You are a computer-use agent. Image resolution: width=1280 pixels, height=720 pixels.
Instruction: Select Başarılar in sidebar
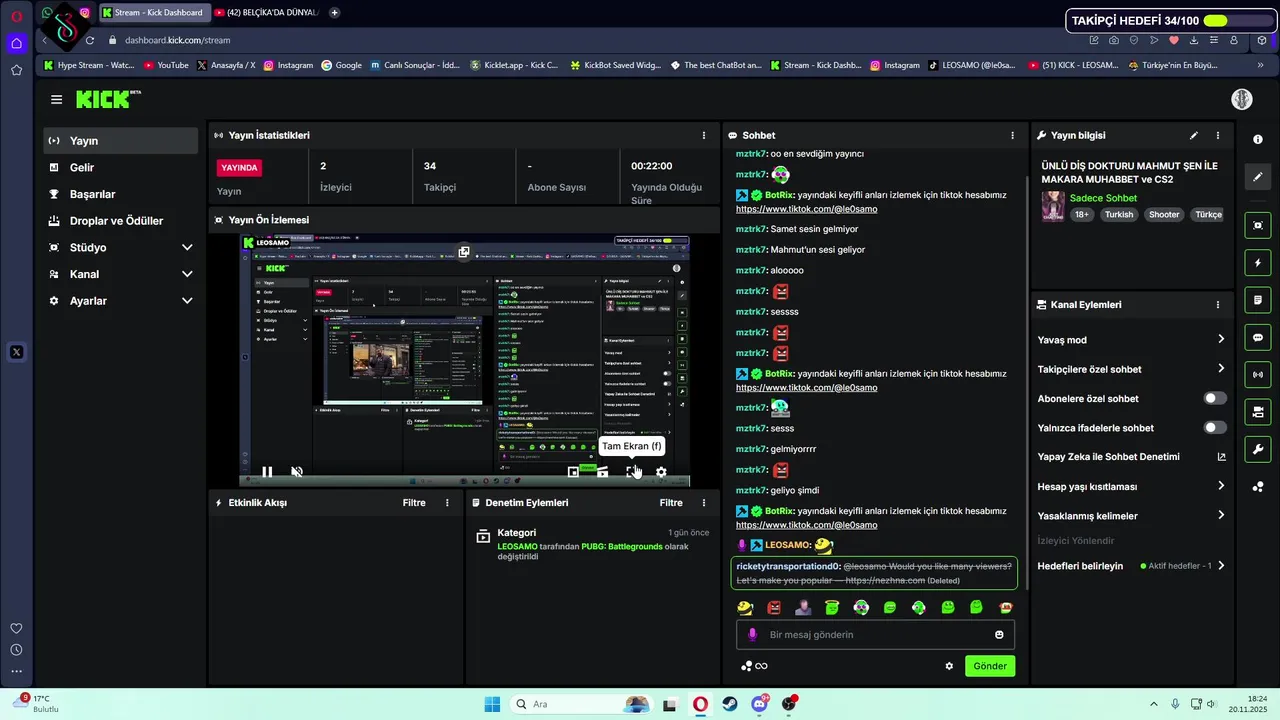click(x=120, y=194)
